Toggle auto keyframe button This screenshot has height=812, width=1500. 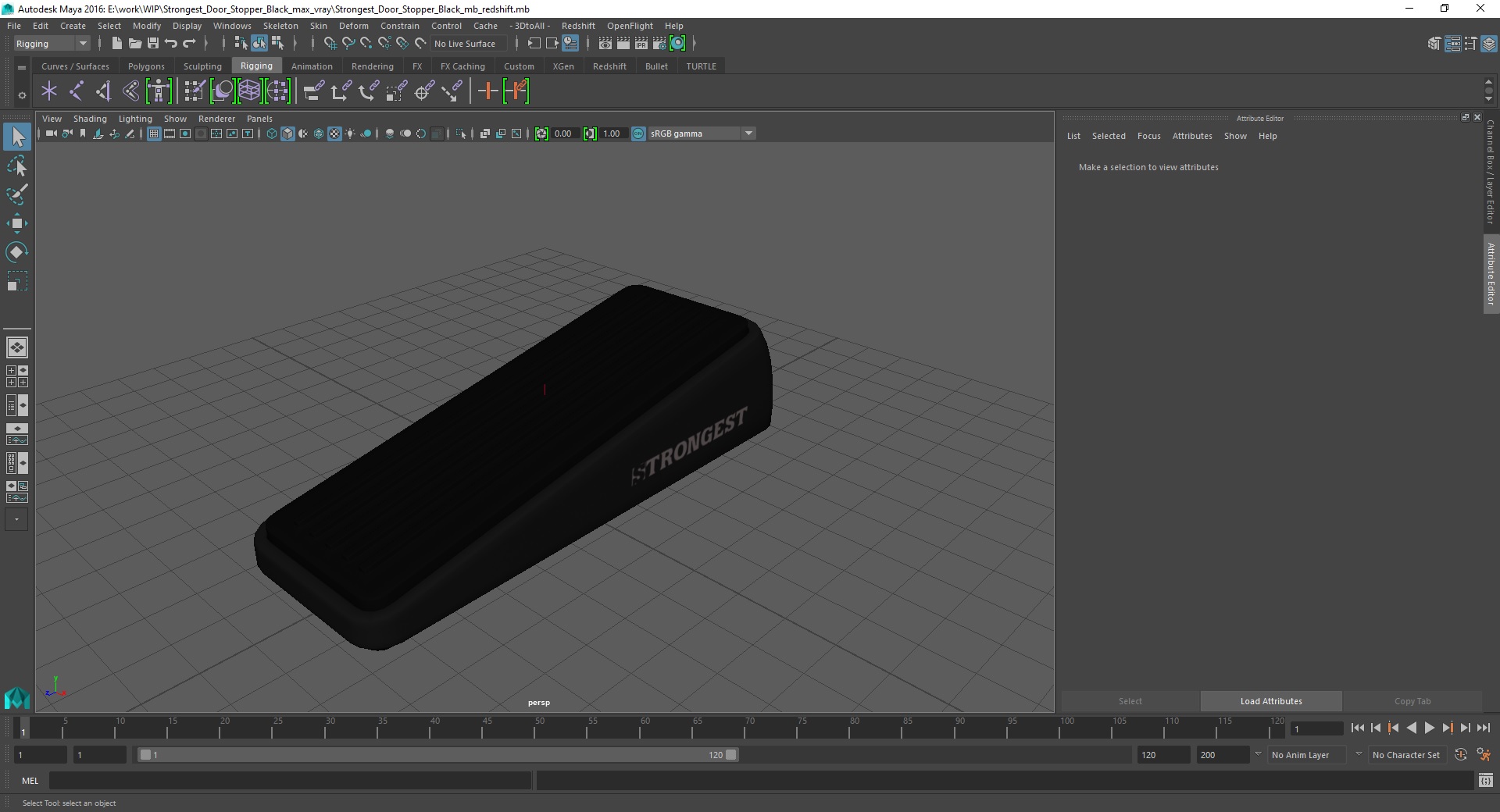1461,755
